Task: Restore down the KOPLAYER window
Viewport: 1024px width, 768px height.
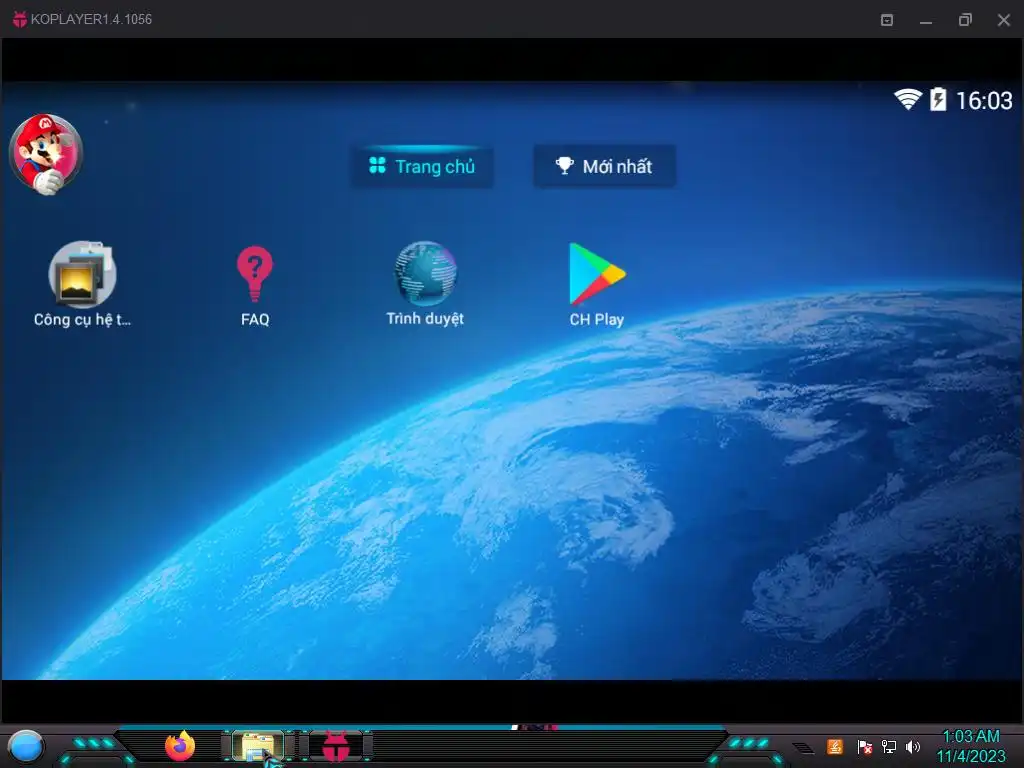Action: point(965,20)
